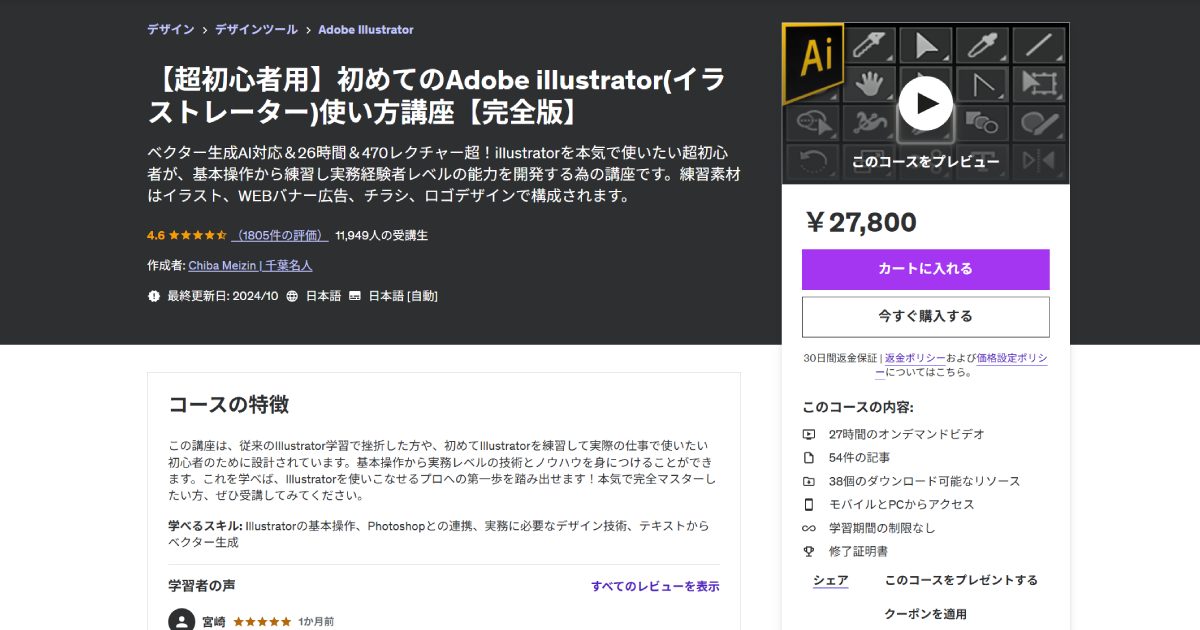Click the シェア share button
The image size is (1200, 630).
[x=830, y=581]
